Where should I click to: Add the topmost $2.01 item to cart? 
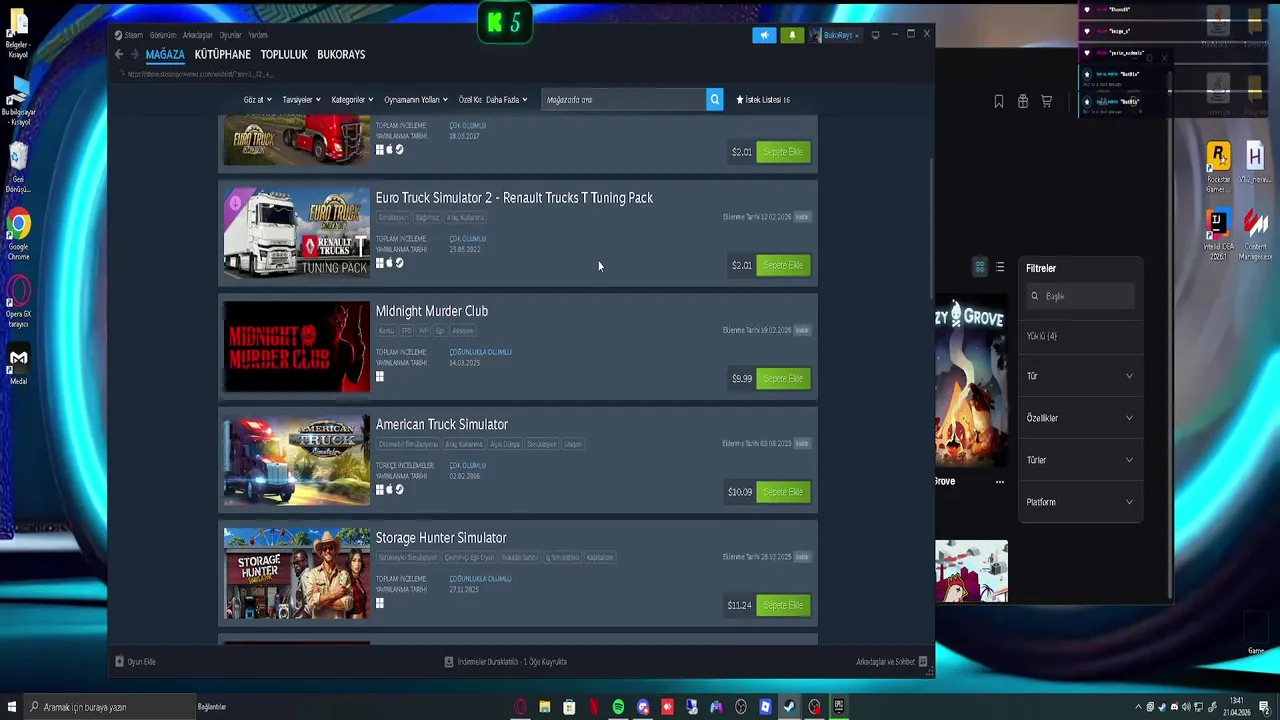coord(783,152)
